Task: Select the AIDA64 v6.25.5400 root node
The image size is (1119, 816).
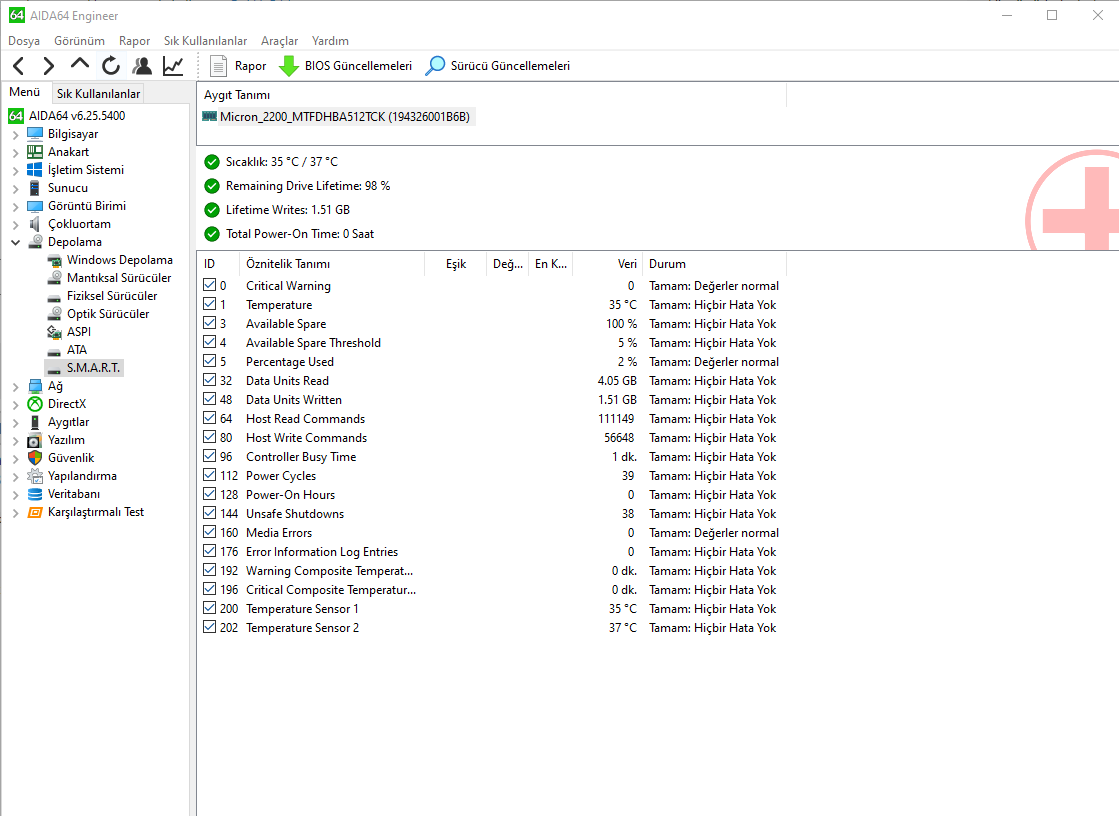Action: pyautogui.click(x=66, y=116)
